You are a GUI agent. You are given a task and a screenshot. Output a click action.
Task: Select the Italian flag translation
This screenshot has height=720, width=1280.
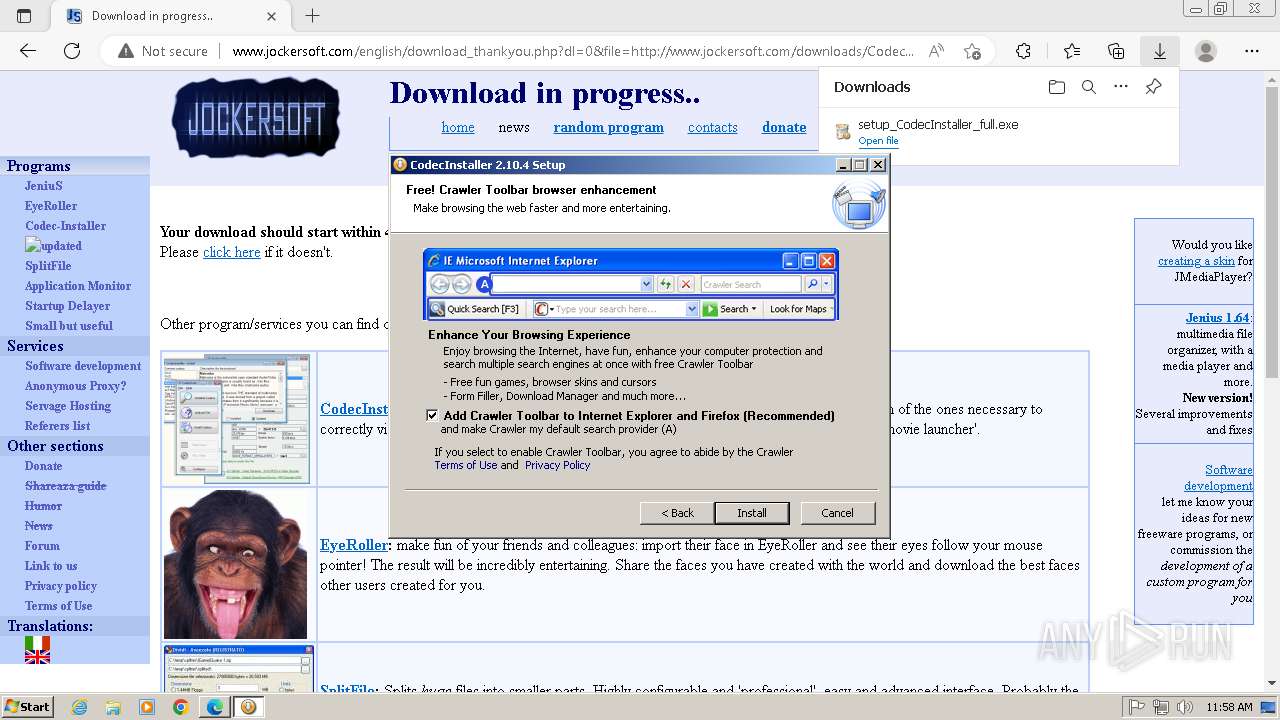(x=37, y=643)
